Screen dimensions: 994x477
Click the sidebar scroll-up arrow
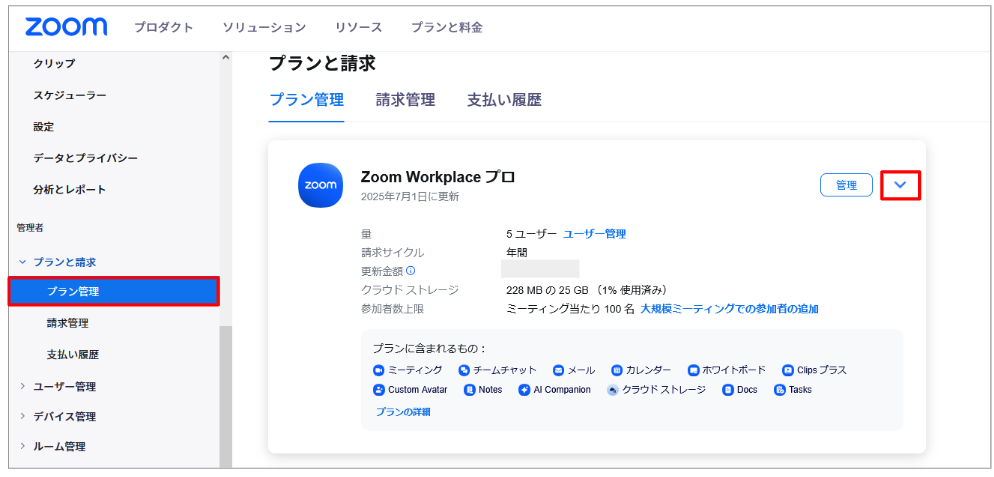(x=226, y=58)
